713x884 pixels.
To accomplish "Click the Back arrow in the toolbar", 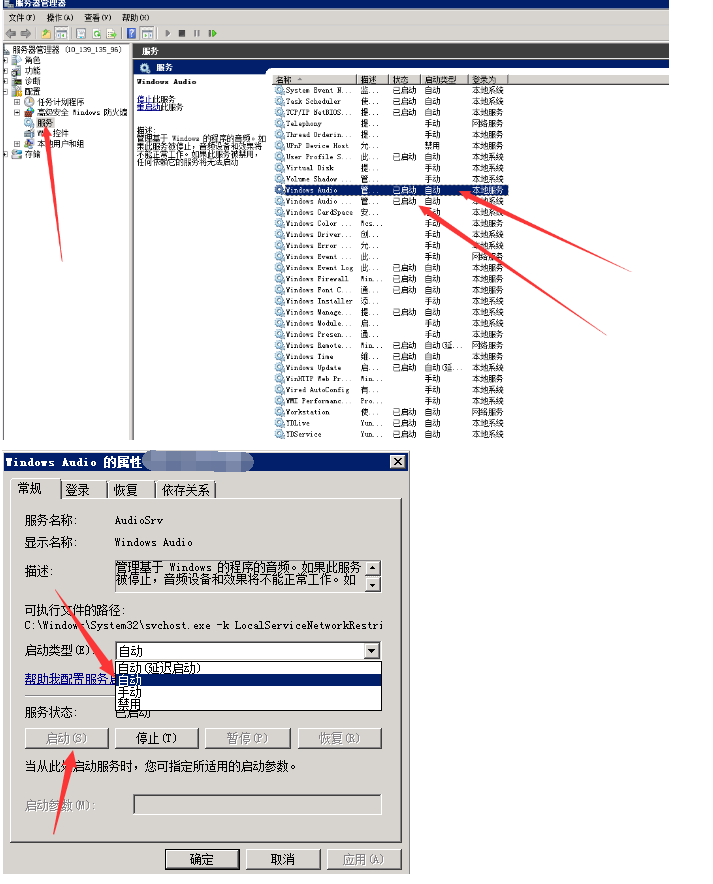I will 10,33.
